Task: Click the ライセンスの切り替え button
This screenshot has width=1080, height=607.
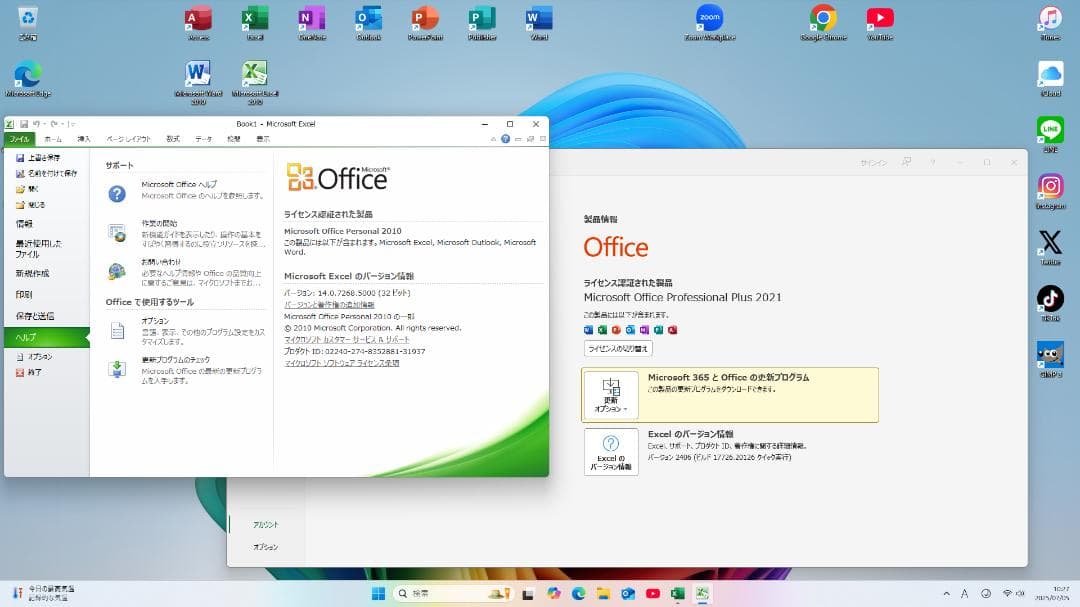Action: click(618, 349)
